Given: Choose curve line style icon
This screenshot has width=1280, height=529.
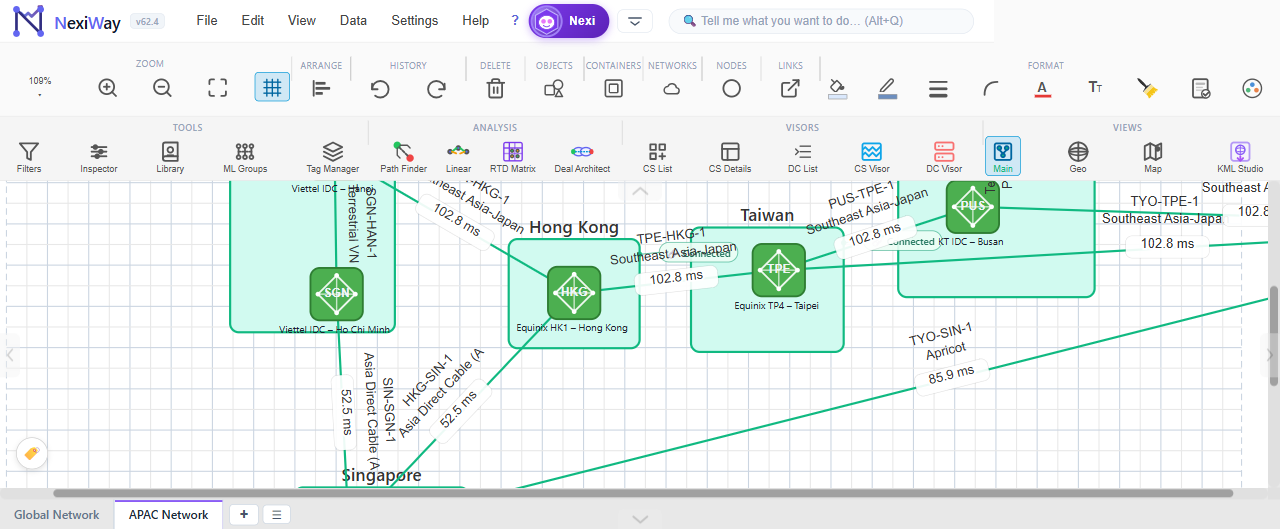Looking at the screenshot, I should [x=990, y=88].
